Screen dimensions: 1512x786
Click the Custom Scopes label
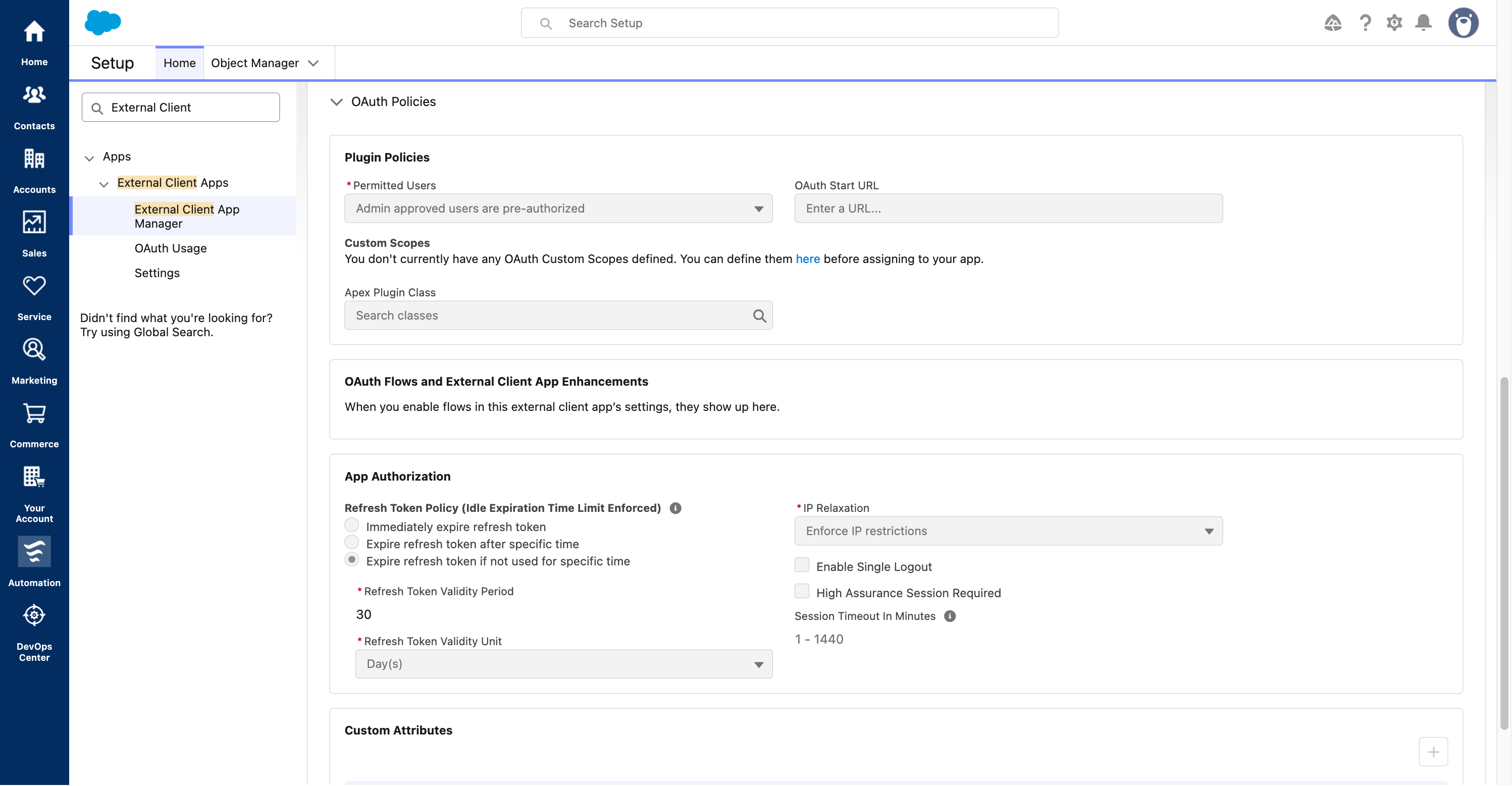click(x=387, y=243)
